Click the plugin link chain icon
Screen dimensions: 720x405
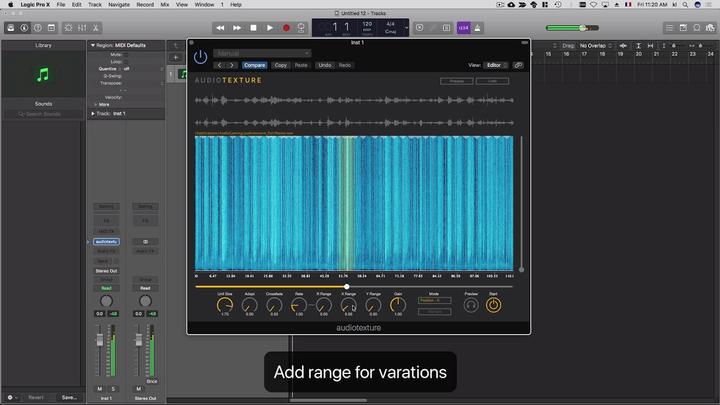click(x=518, y=65)
